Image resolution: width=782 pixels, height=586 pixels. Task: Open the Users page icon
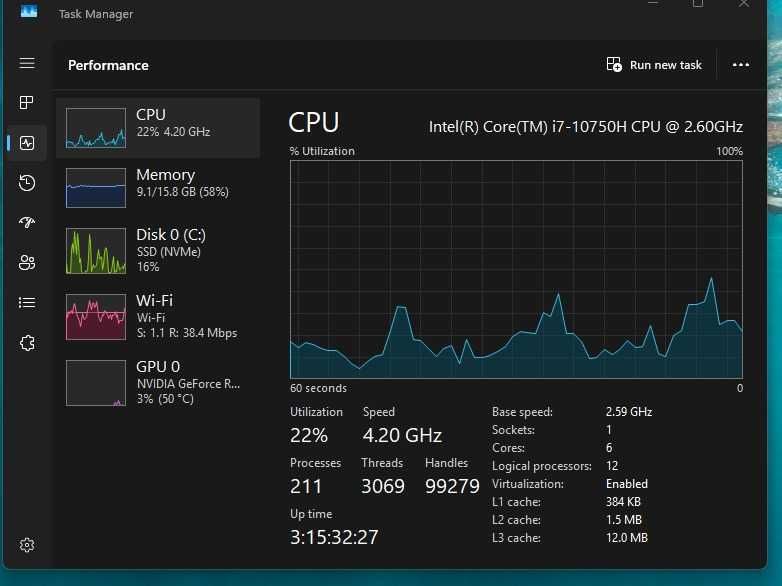point(27,262)
